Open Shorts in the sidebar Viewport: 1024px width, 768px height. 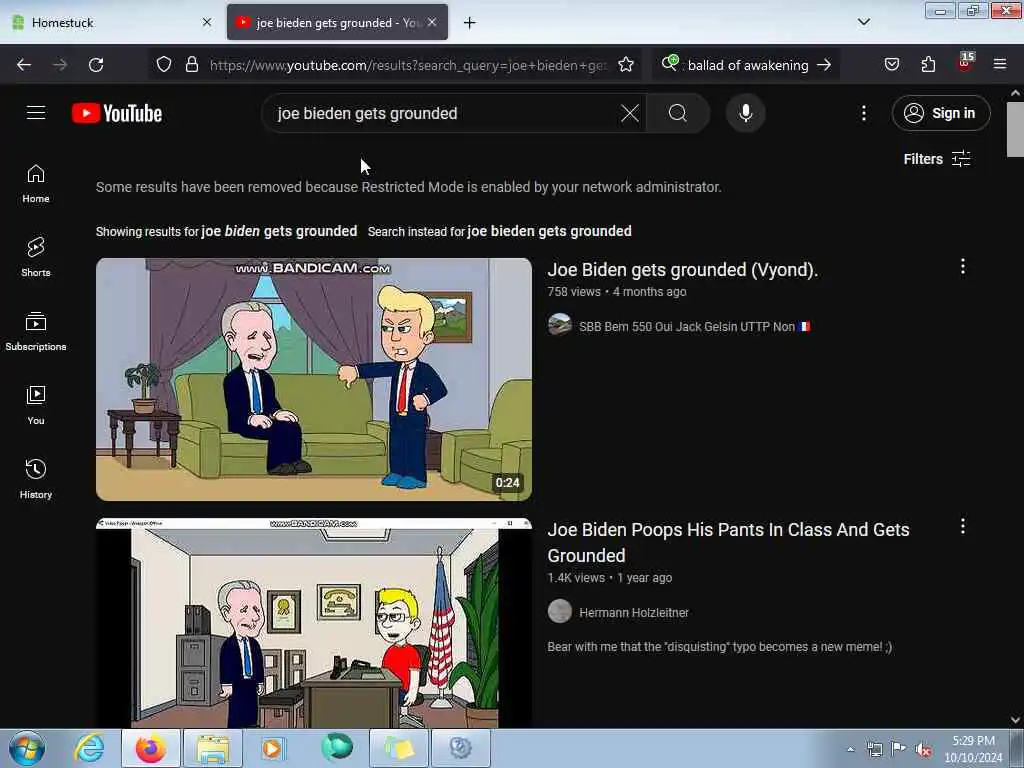(x=36, y=257)
